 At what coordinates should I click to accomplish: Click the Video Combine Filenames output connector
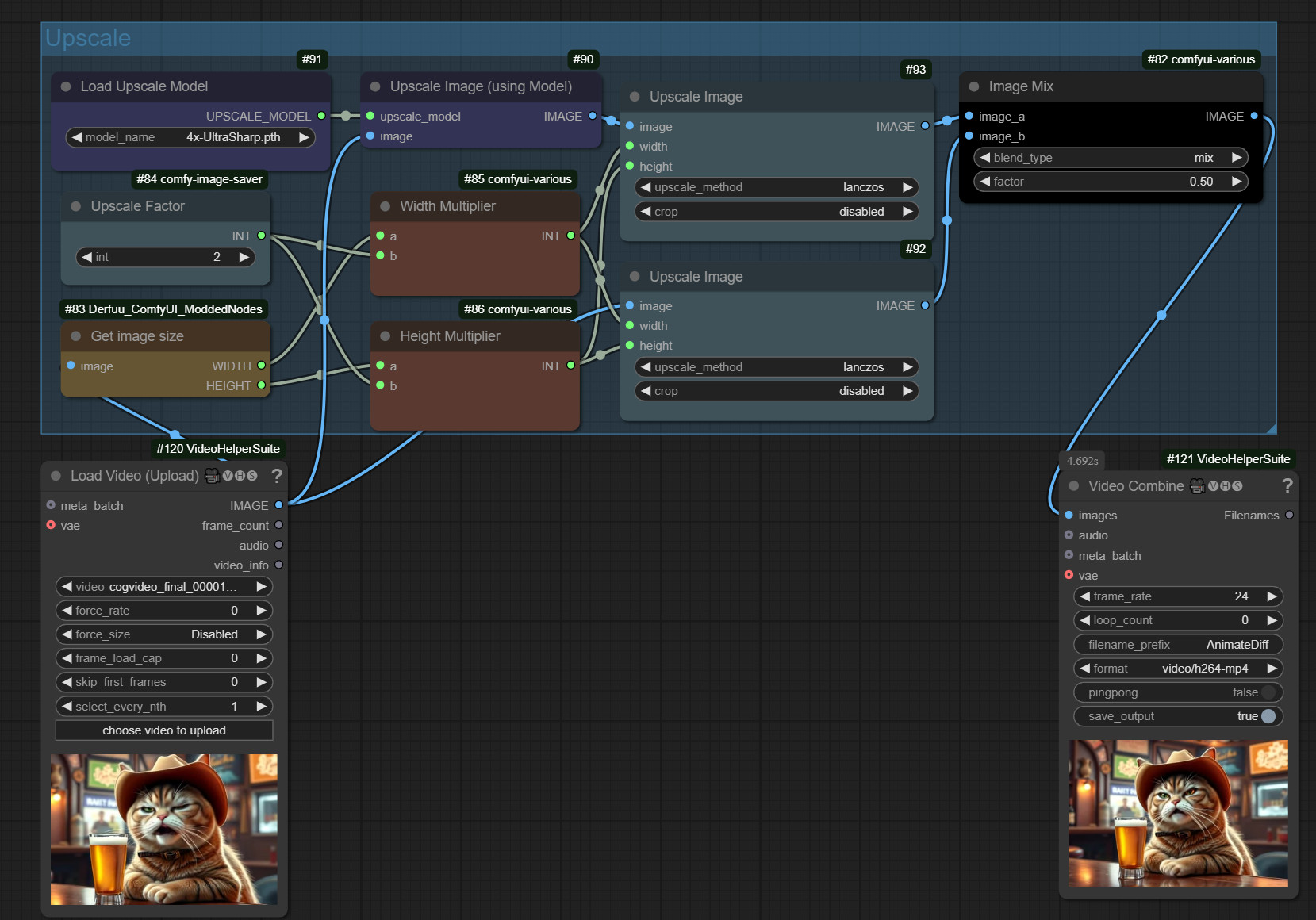(1289, 515)
